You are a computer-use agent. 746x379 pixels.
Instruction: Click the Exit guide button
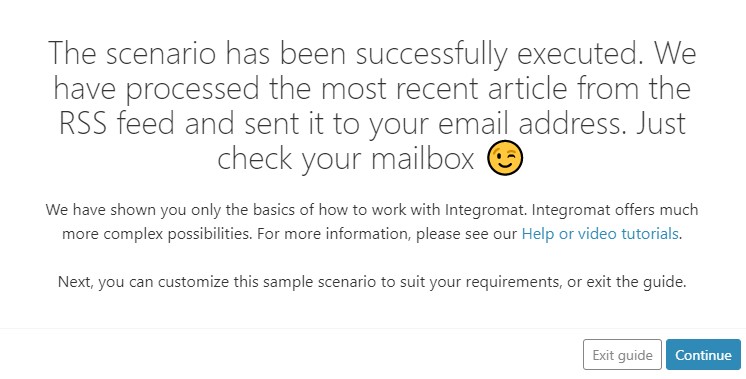[622, 355]
